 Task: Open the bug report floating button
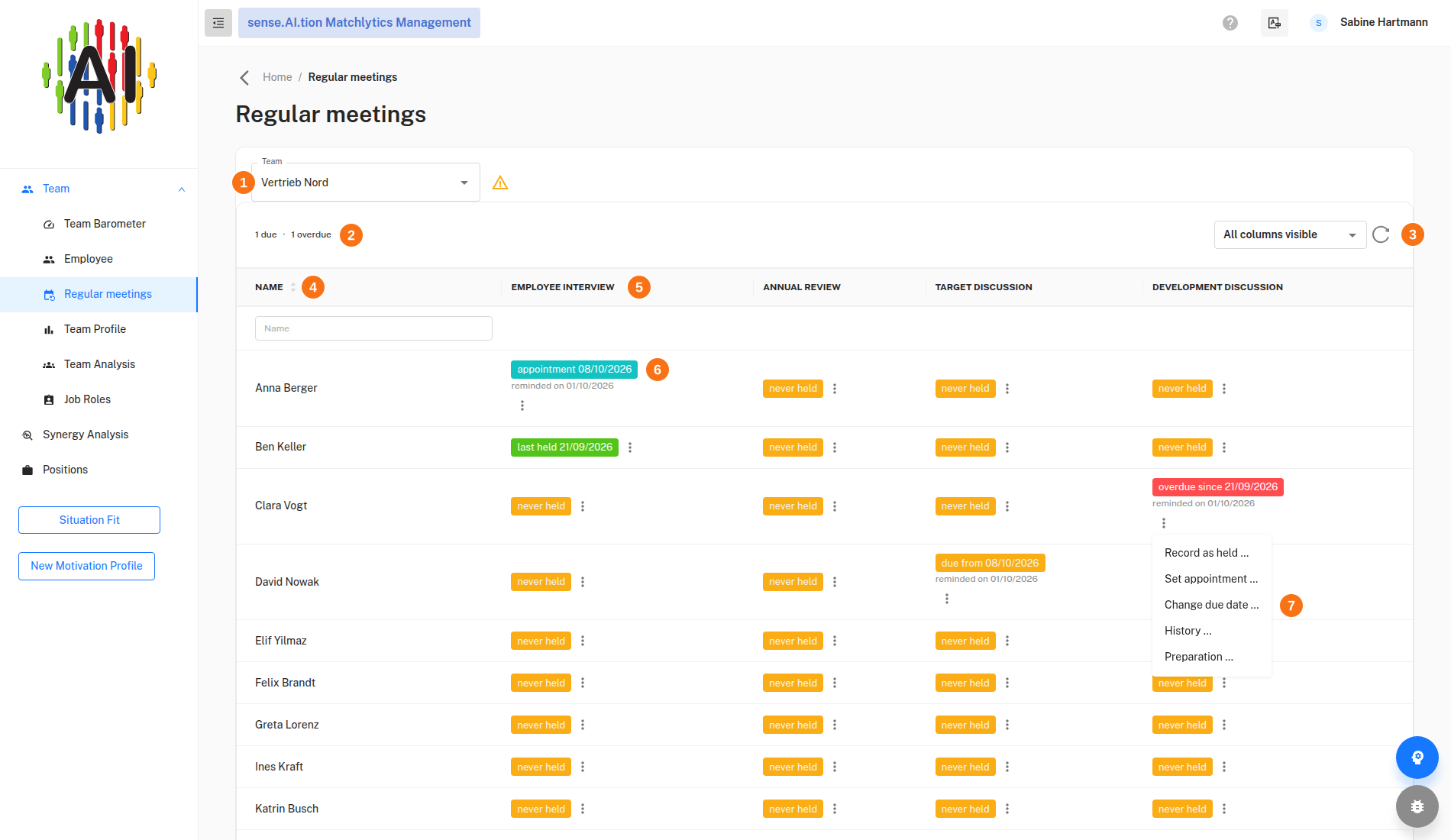1417,806
